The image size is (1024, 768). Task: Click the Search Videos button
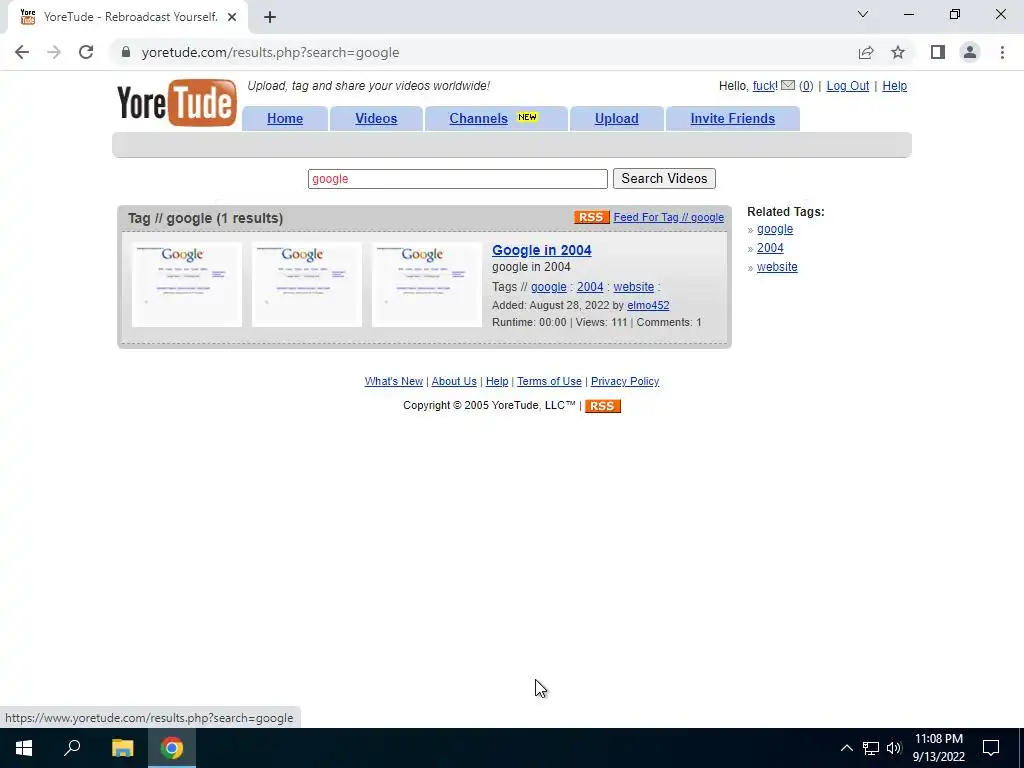point(664,178)
